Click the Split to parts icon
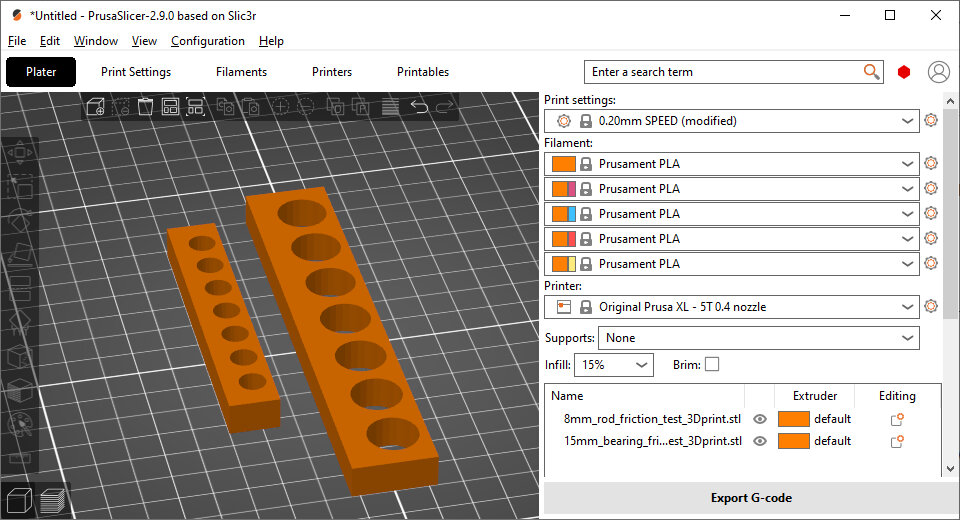 tap(360, 107)
